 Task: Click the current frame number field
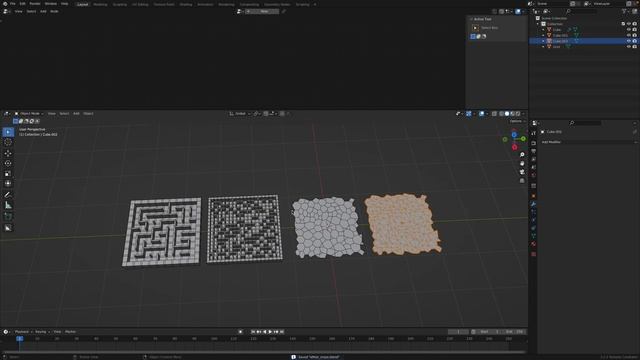pos(458,332)
